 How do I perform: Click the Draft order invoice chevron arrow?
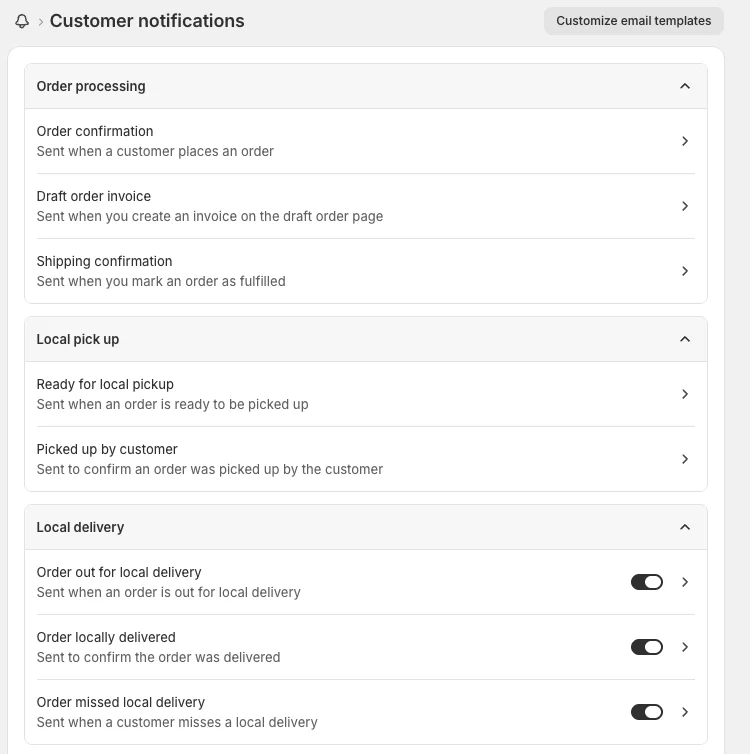(x=685, y=206)
